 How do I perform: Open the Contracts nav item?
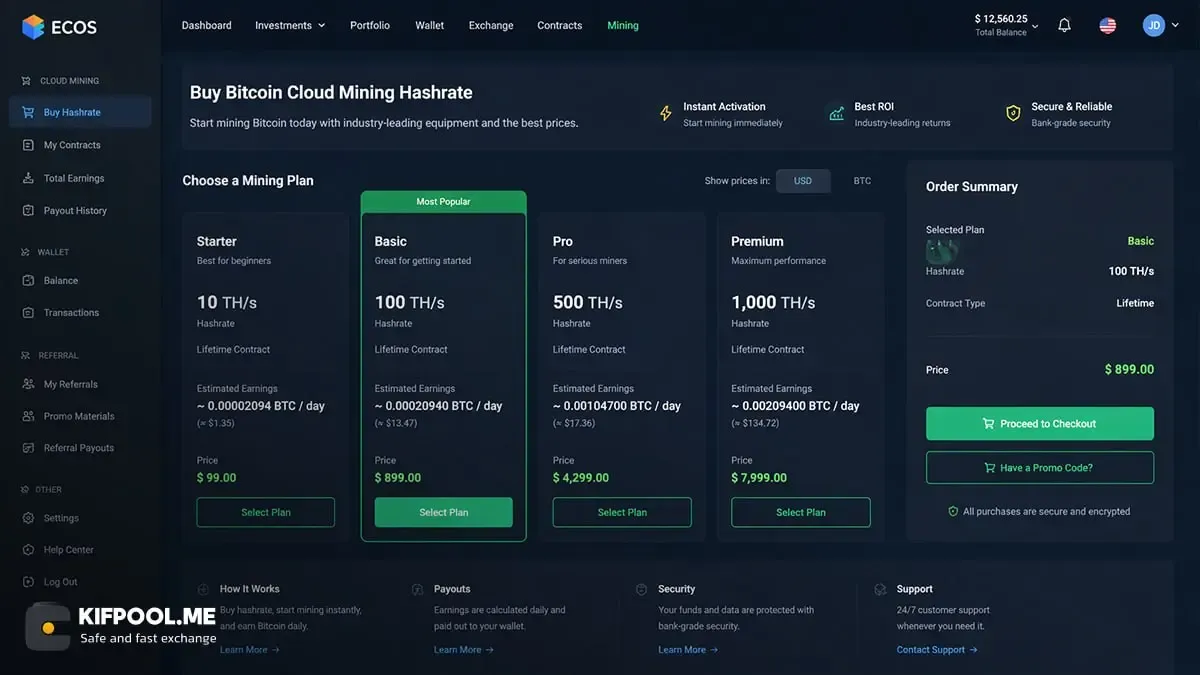[x=560, y=25]
